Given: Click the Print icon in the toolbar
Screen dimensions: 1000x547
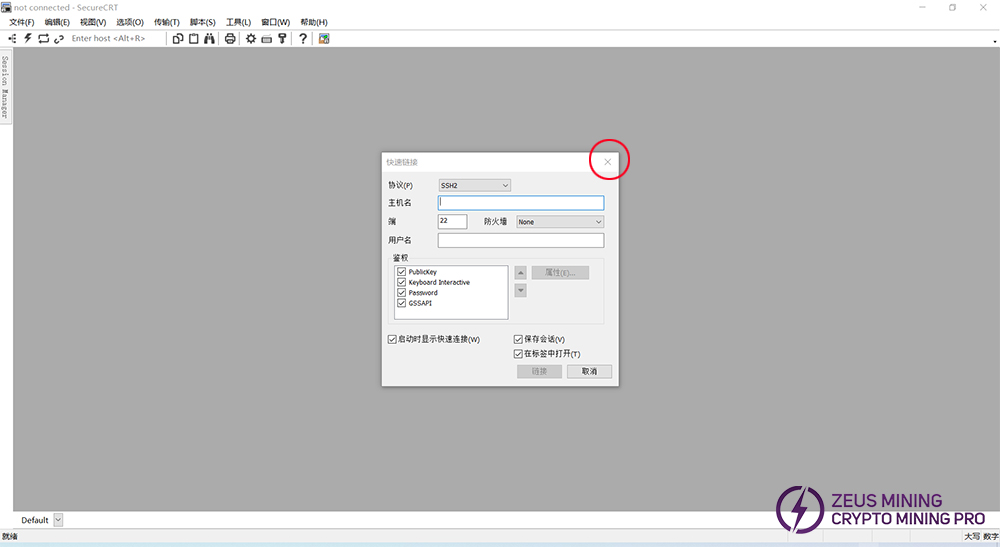Looking at the screenshot, I should click(230, 38).
